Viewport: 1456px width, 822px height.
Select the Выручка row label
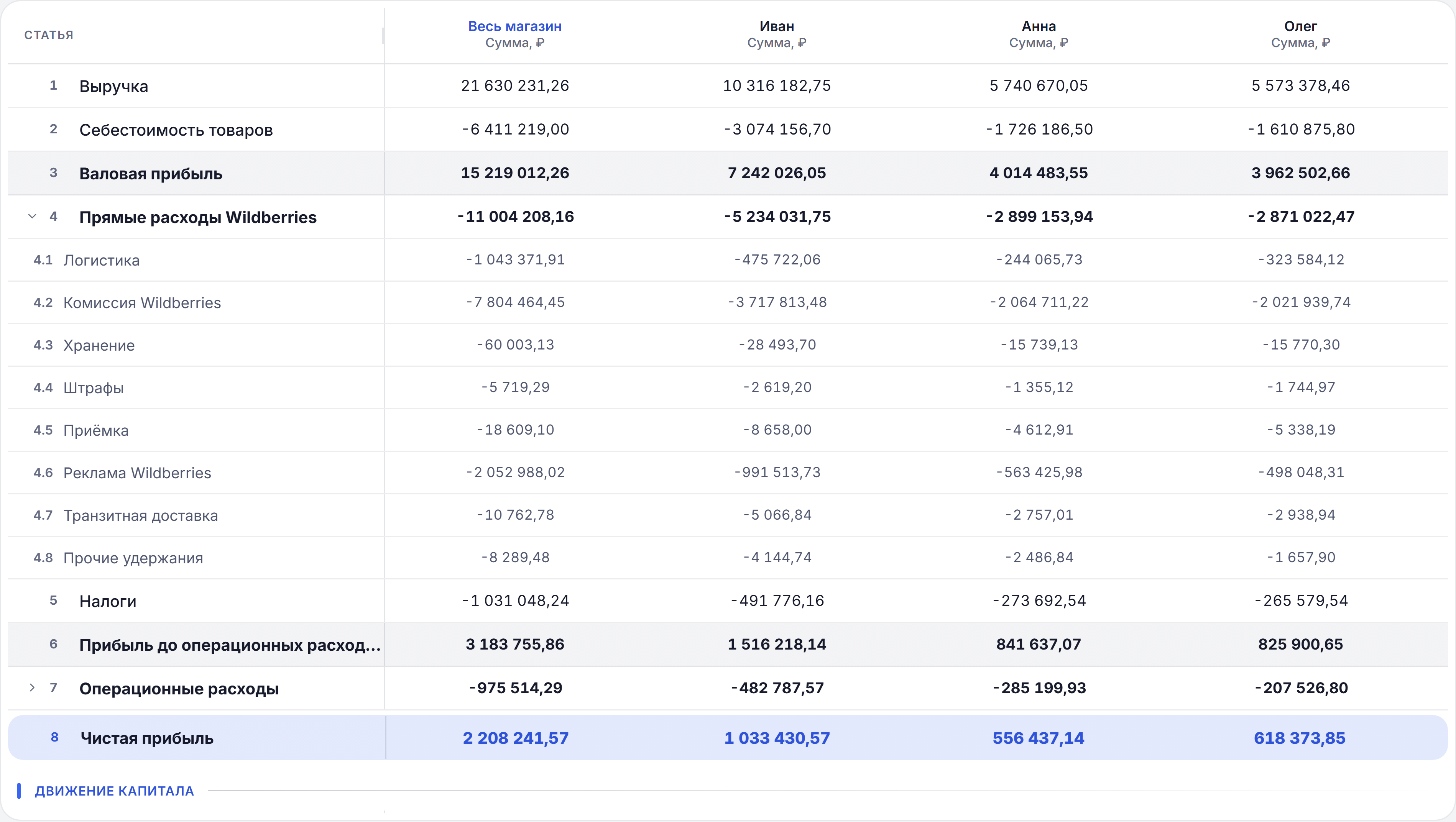[113, 87]
